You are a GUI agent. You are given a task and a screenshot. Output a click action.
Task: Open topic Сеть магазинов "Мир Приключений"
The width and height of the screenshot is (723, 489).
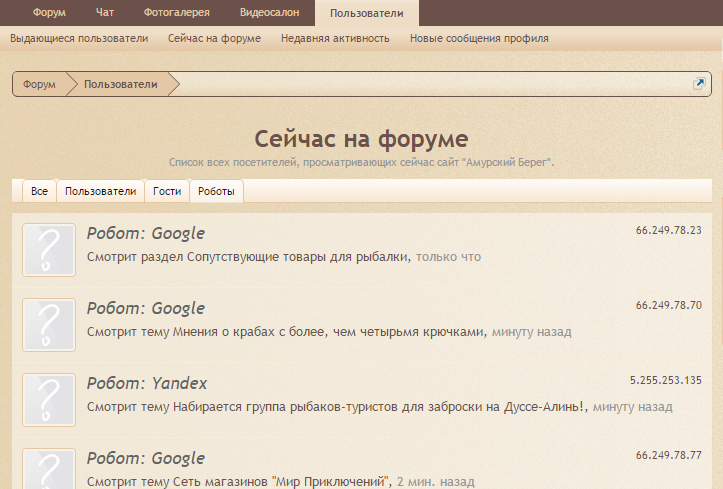pyautogui.click(x=281, y=482)
